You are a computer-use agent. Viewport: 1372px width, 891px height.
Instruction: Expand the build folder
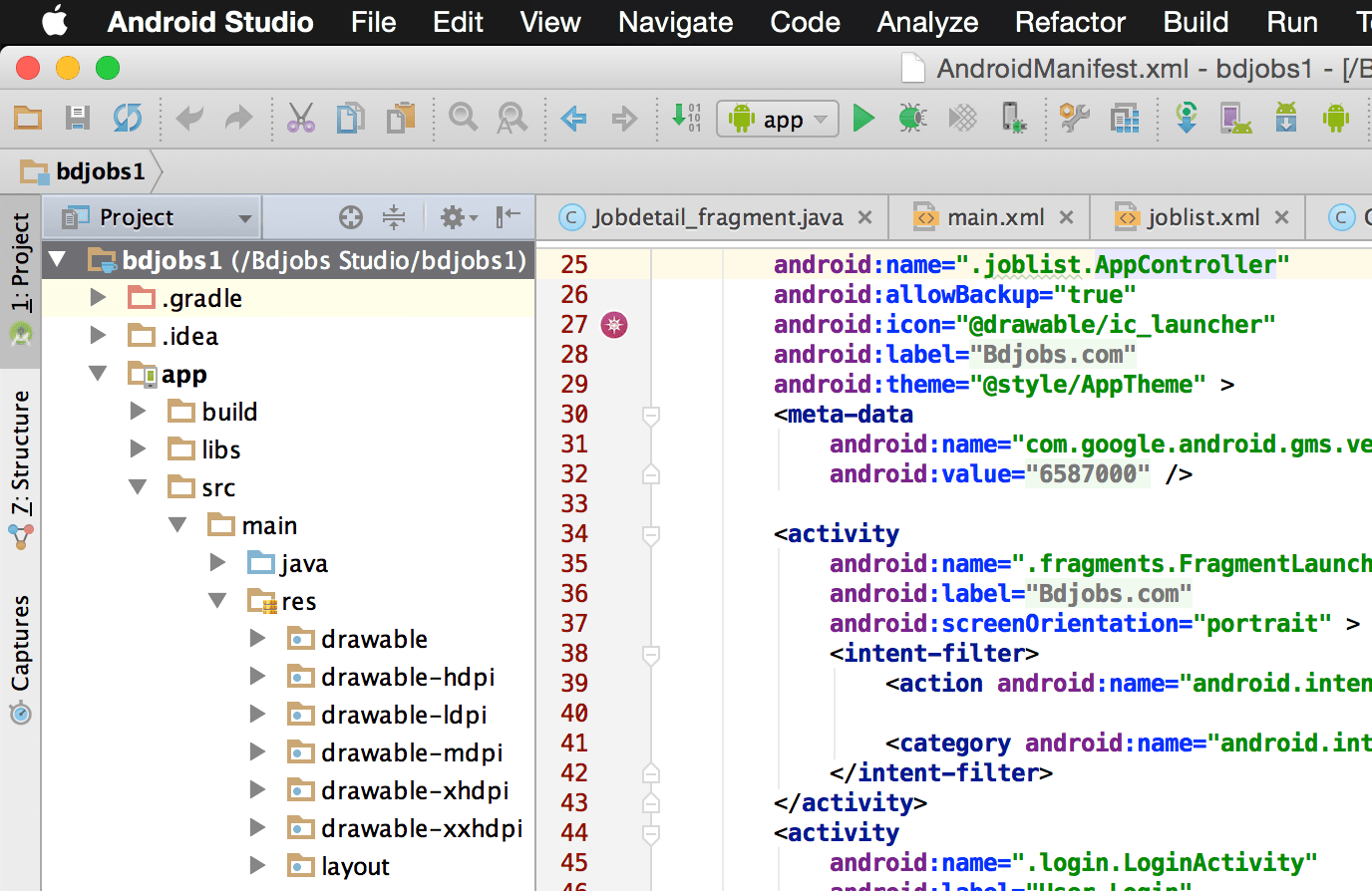[138, 412]
